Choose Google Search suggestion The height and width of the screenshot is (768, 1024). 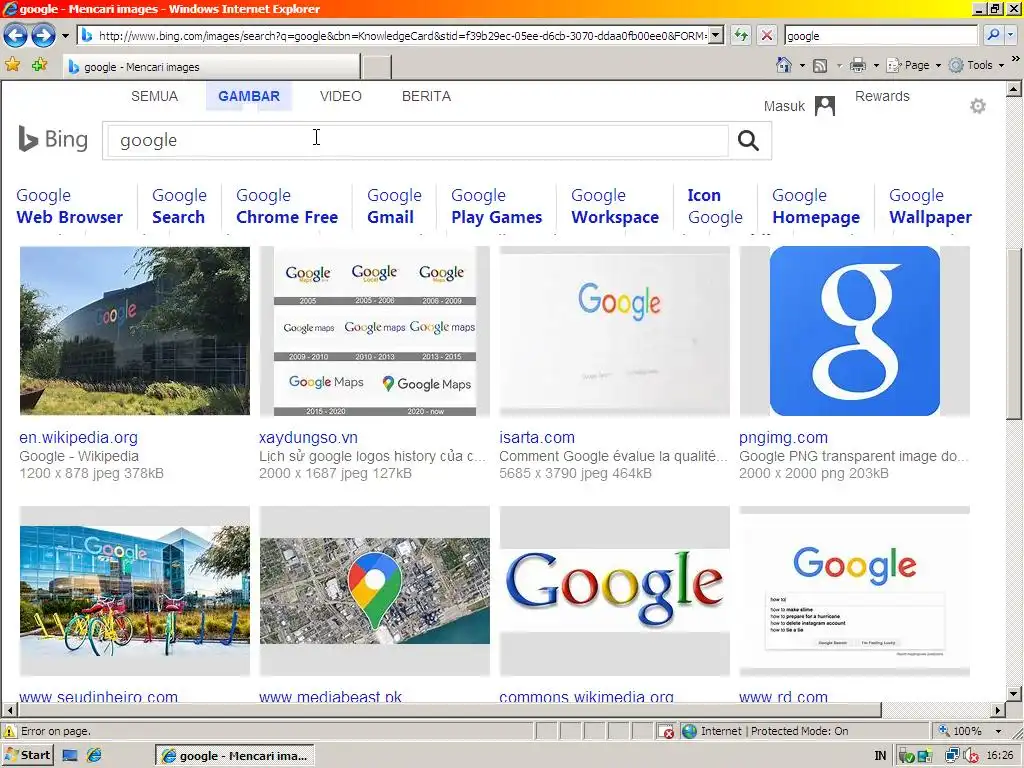point(179,206)
